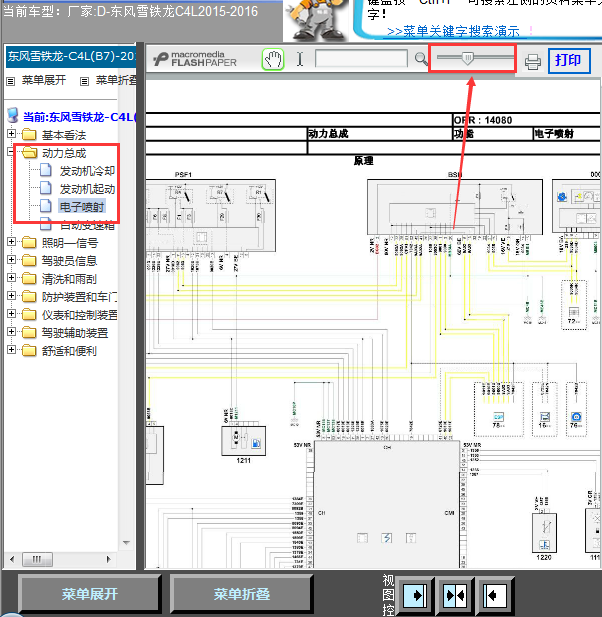Click the 当前车型 header text
The image size is (602, 617).
[130, 11]
